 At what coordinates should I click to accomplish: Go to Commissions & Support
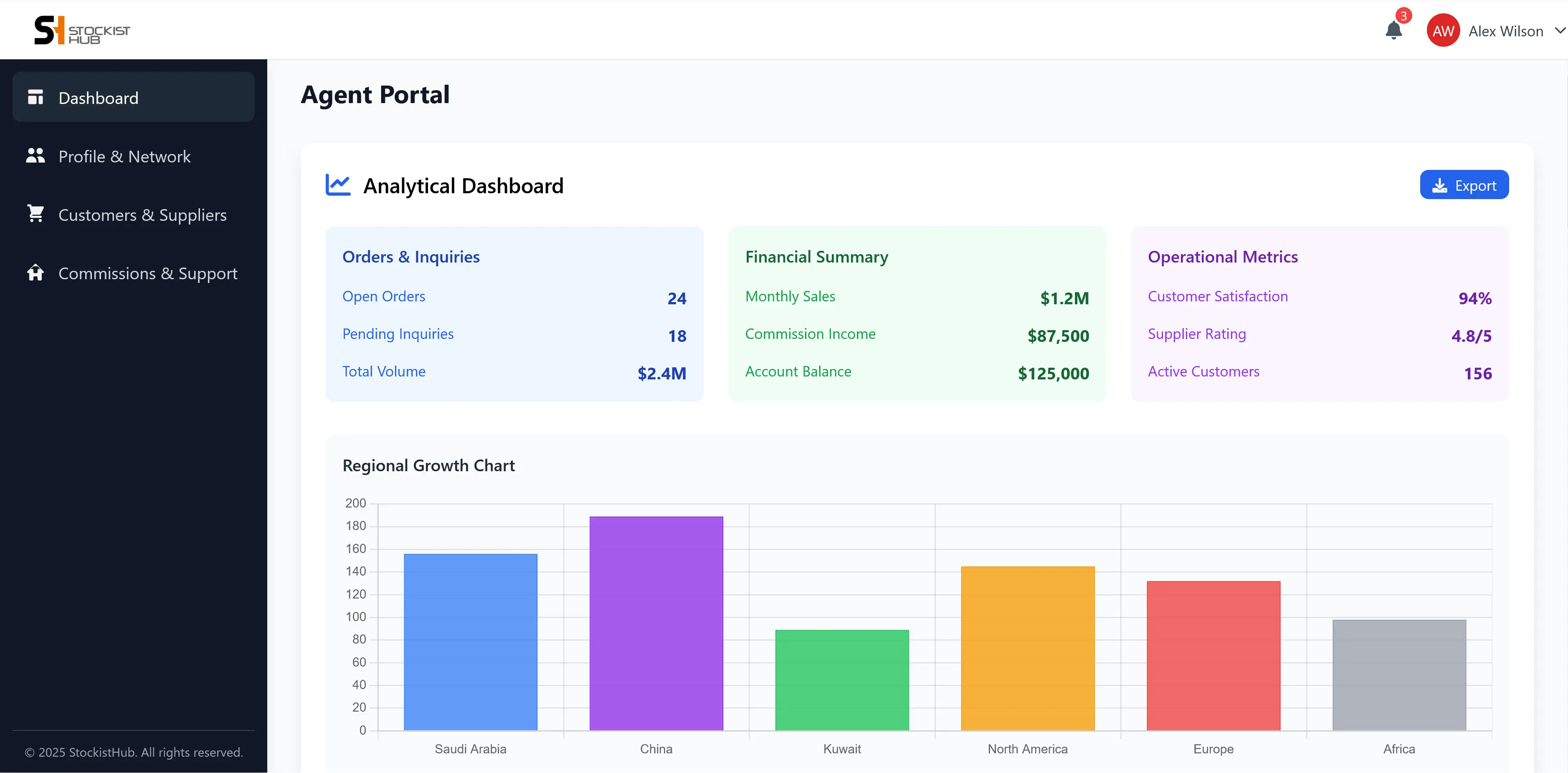133,273
